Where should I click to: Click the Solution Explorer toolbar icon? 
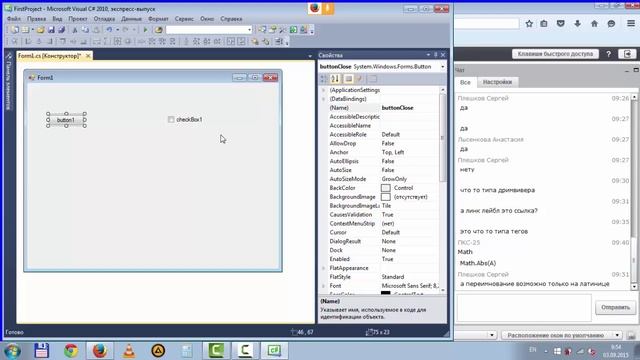coord(262,30)
